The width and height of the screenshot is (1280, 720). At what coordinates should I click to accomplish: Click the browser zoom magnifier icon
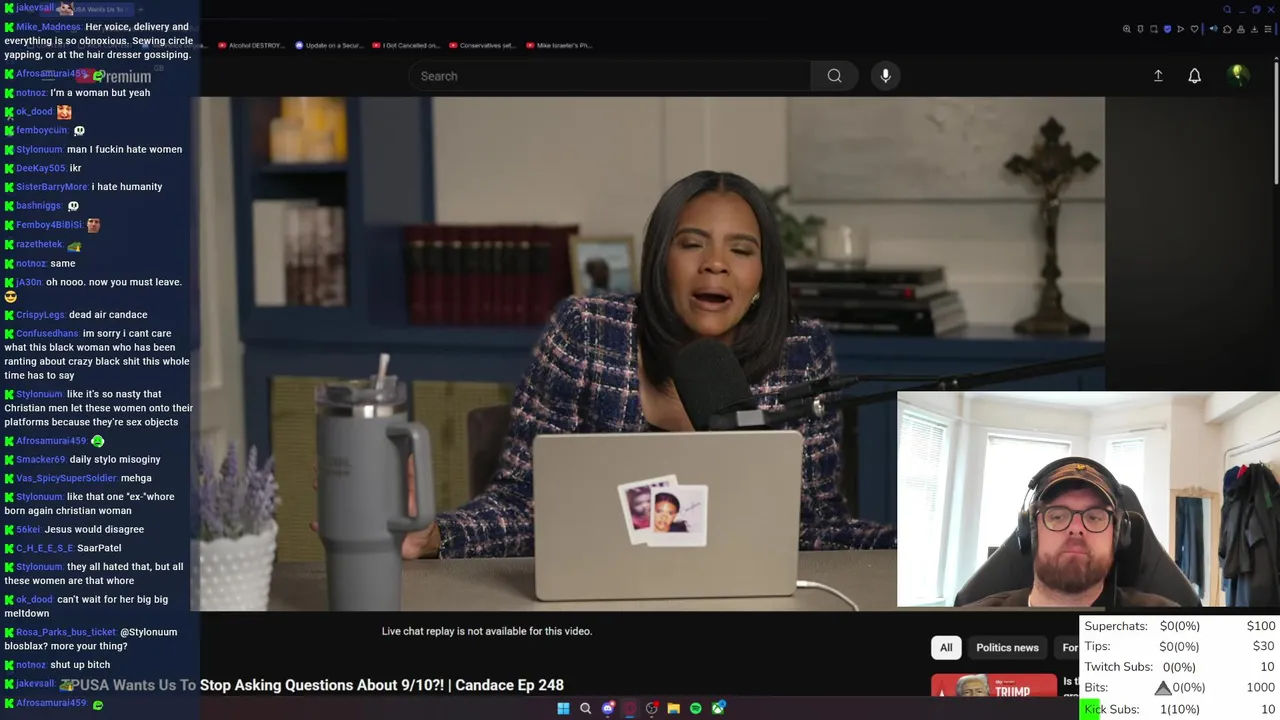click(x=1126, y=29)
